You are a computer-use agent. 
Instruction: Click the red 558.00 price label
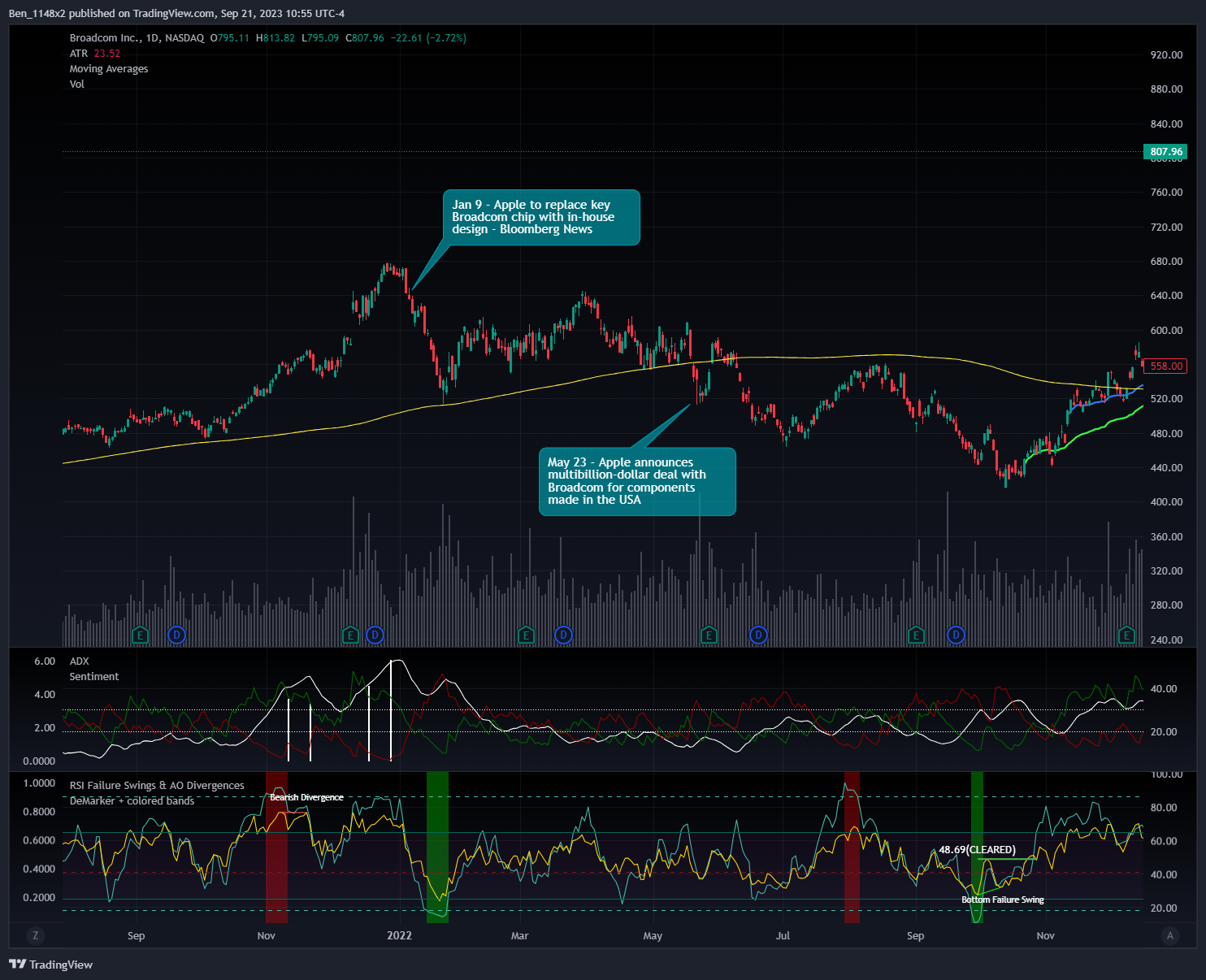[1166, 366]
